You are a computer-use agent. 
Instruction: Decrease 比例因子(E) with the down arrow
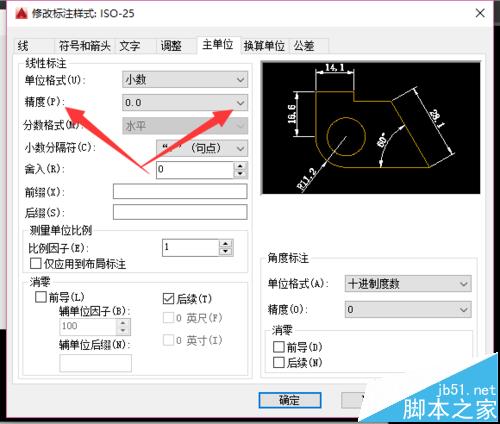click(226, 252)
